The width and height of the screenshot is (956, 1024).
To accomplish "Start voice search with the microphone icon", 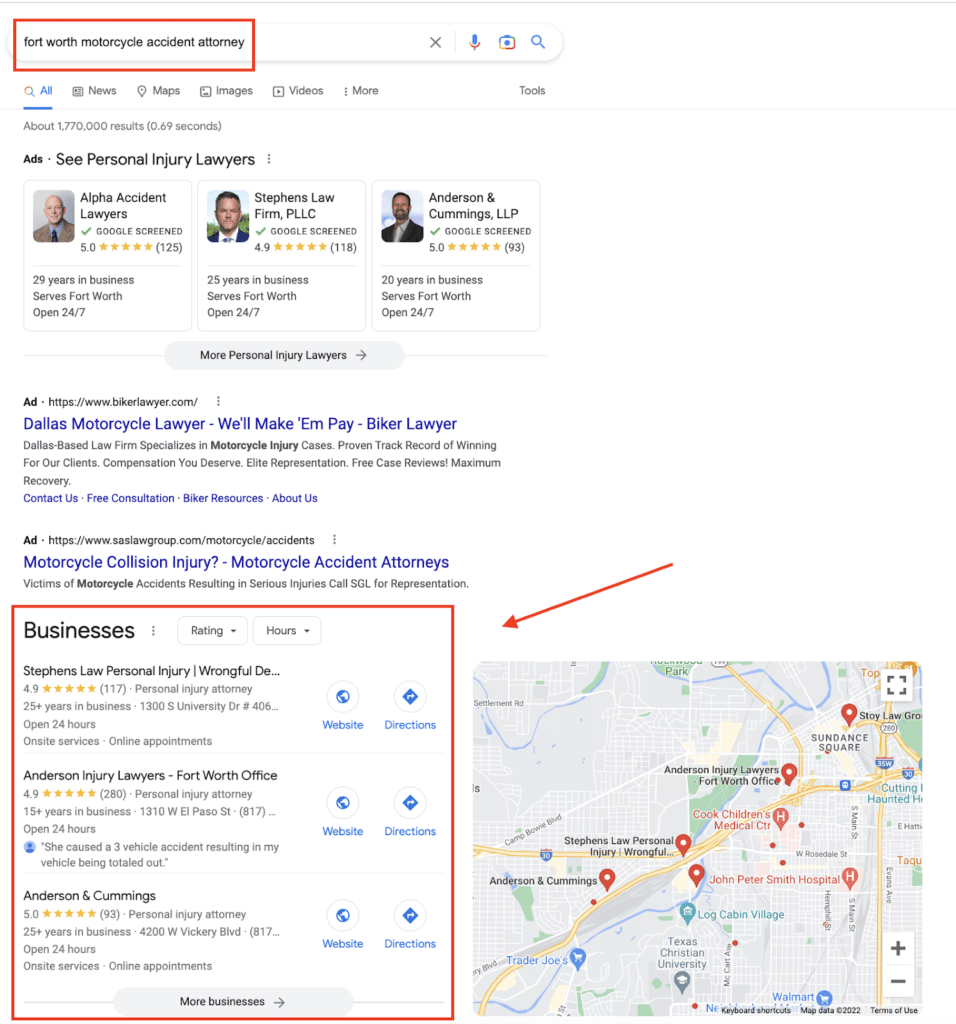I will (x=474, y=42).
